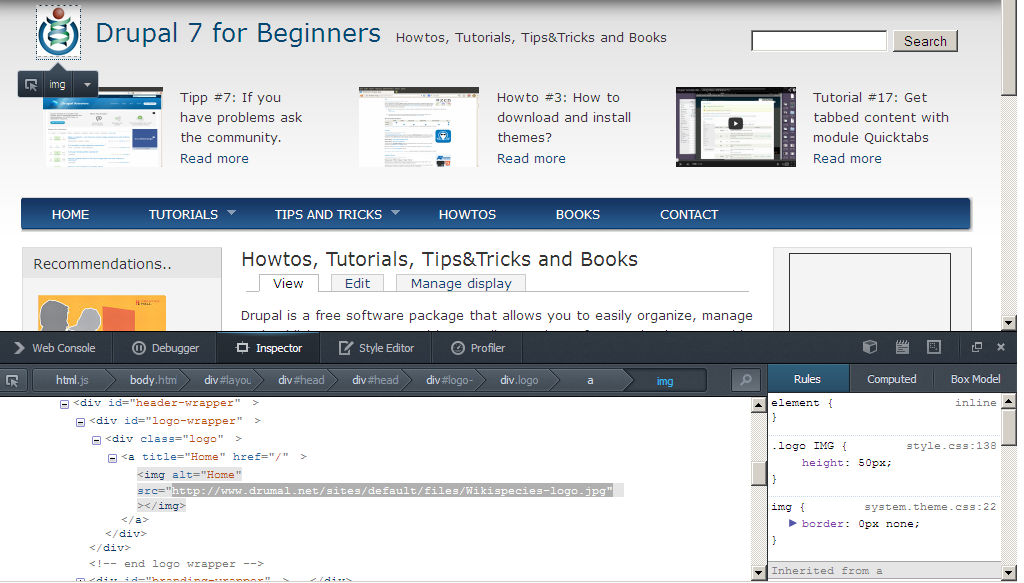The image size is (1024, 583).
Task: Collapse the div class logo node
Action: (x=96, y=440)
